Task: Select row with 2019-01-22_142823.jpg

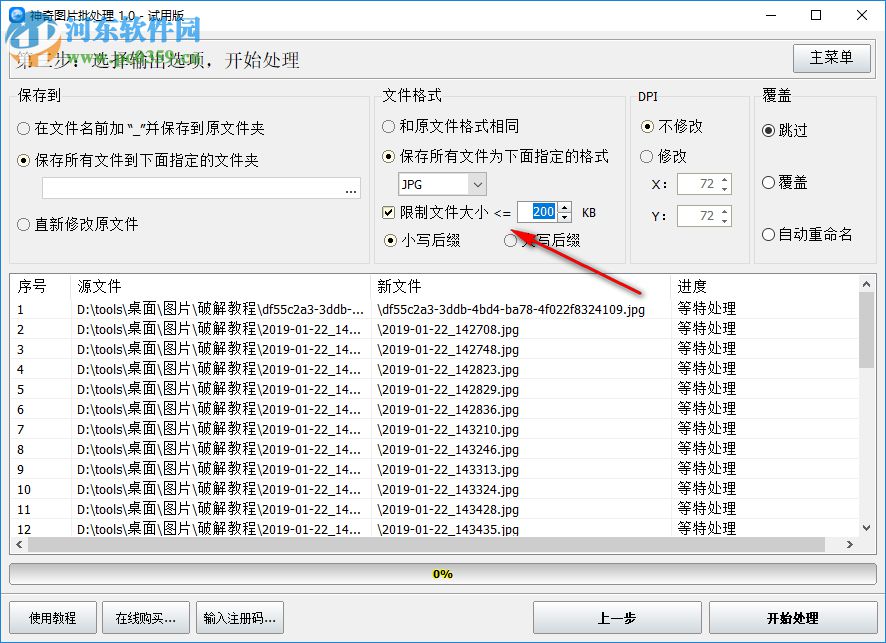Action: 435,370
